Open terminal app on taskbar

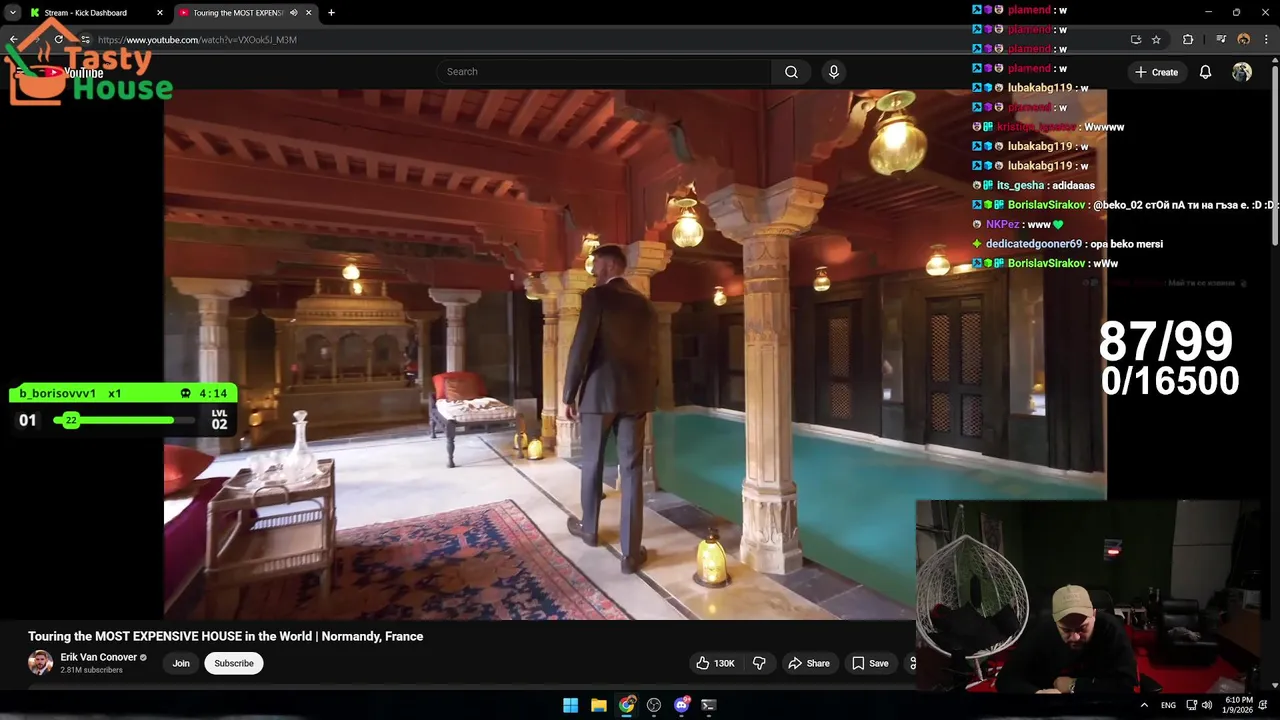pos(709,705)
